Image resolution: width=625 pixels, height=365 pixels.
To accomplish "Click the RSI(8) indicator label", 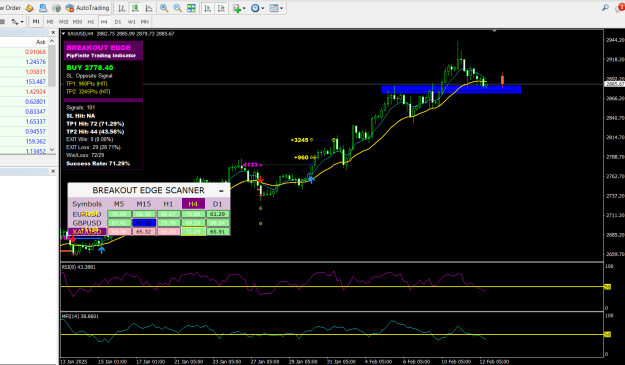I will click(79, 267).
